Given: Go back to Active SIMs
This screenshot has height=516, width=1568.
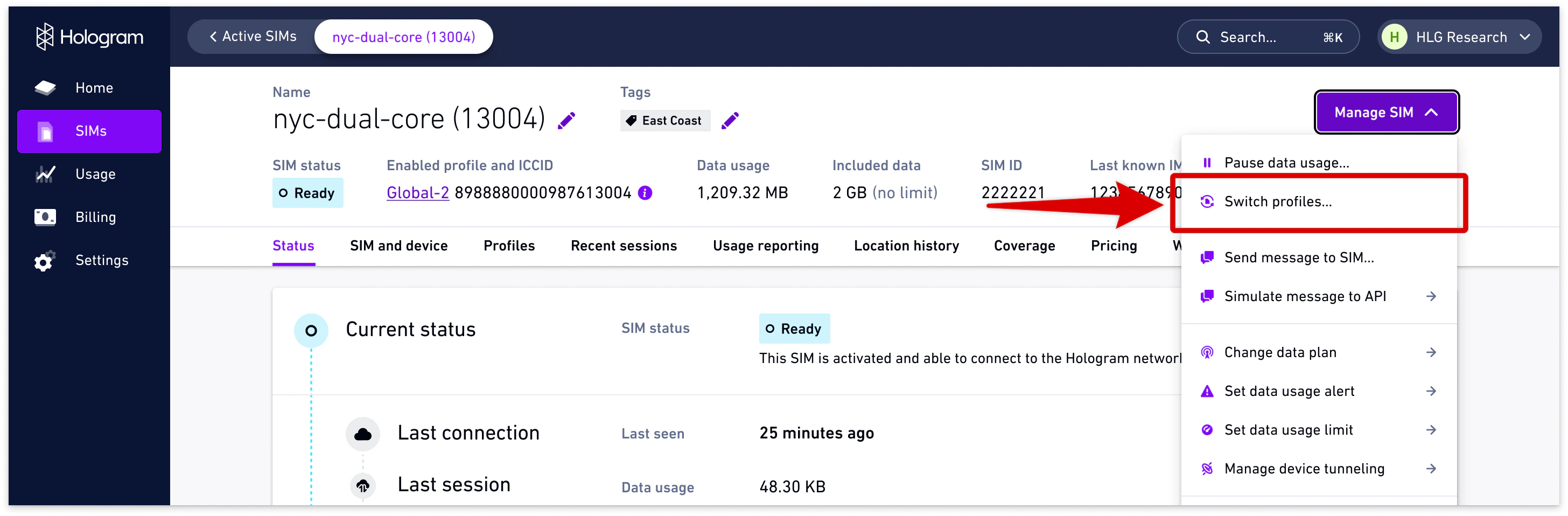Looking at the screenshot, I should pos(253,37).
